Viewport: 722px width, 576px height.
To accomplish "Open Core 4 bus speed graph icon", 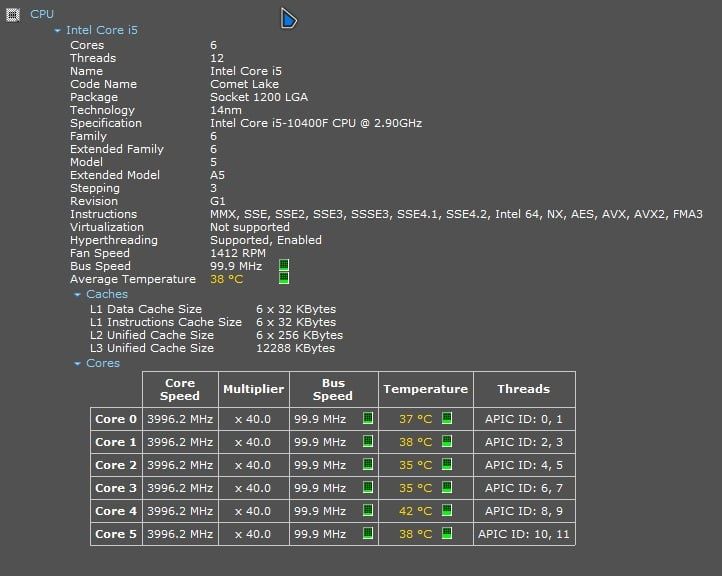I will [x=368, y=510].
